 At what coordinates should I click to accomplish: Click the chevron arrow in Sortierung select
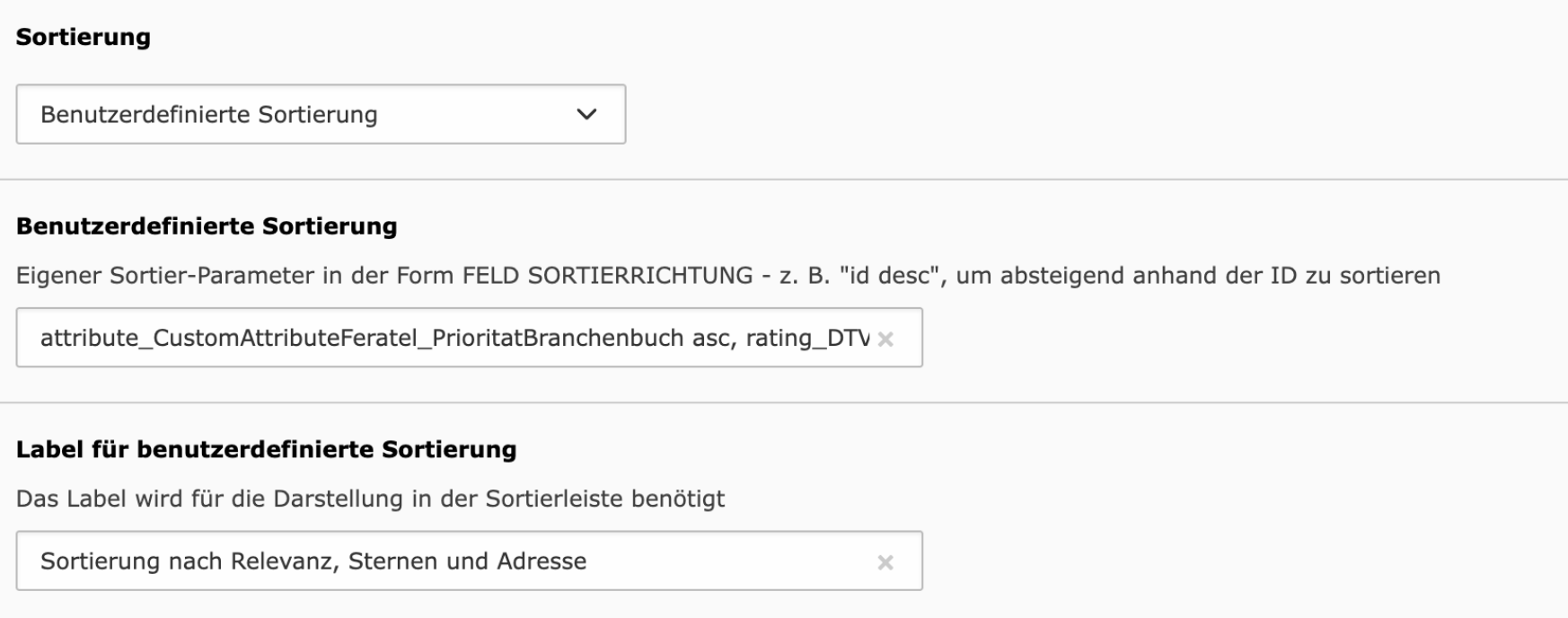[x=586, y=114]
